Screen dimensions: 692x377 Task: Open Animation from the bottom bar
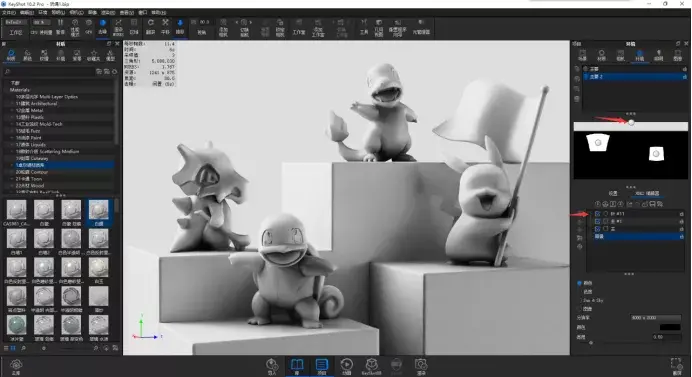coord(346,366)
